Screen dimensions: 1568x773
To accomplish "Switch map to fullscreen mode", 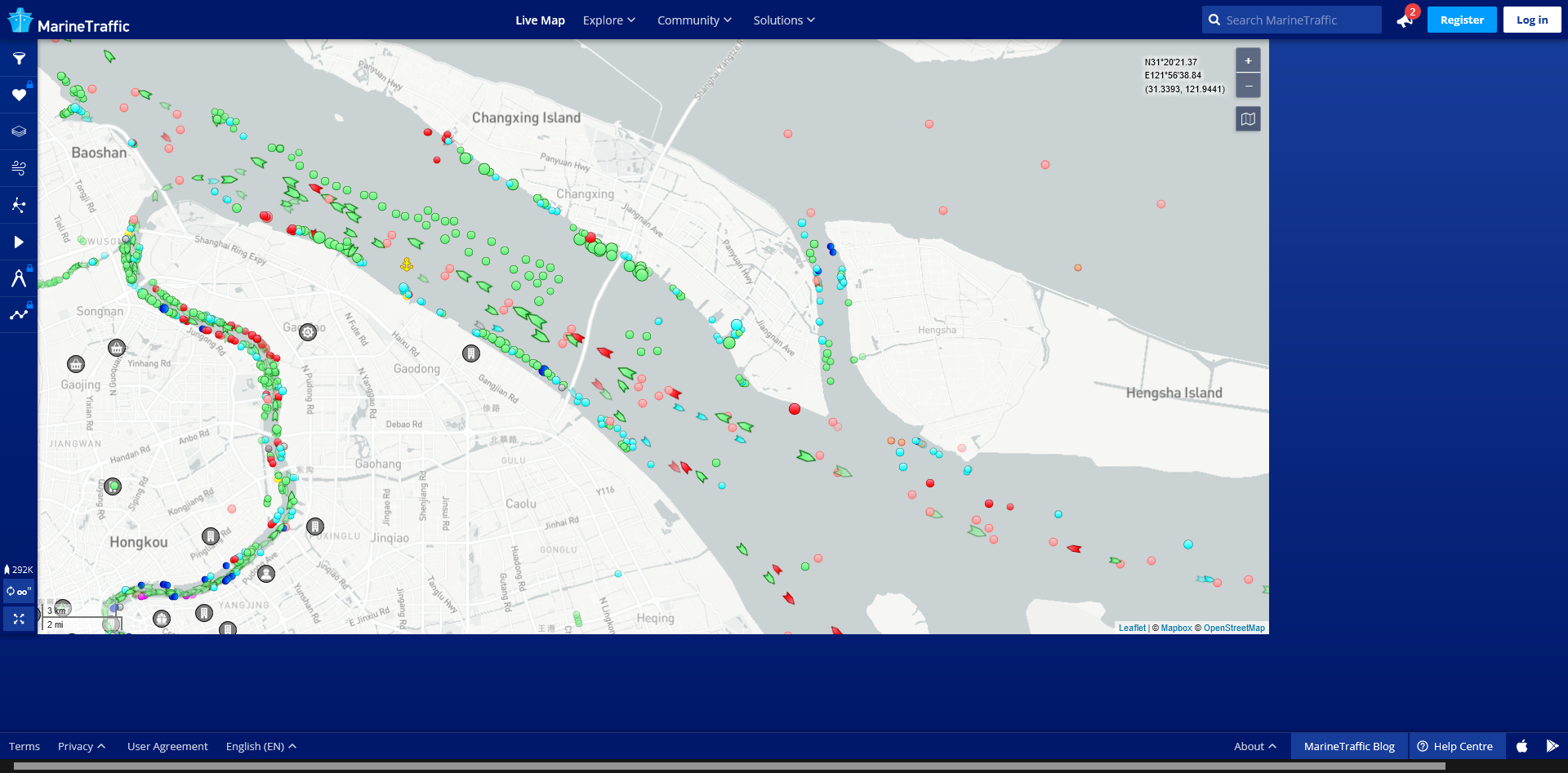I will coord(19,619).
